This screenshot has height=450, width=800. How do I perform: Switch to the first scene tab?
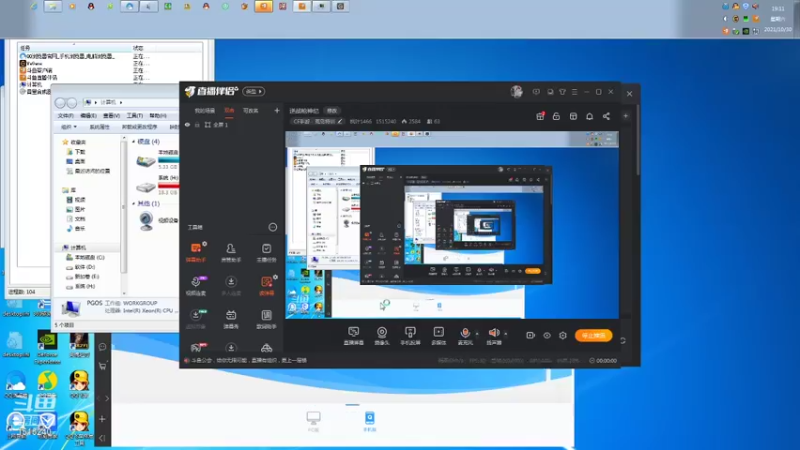(205, 111)
